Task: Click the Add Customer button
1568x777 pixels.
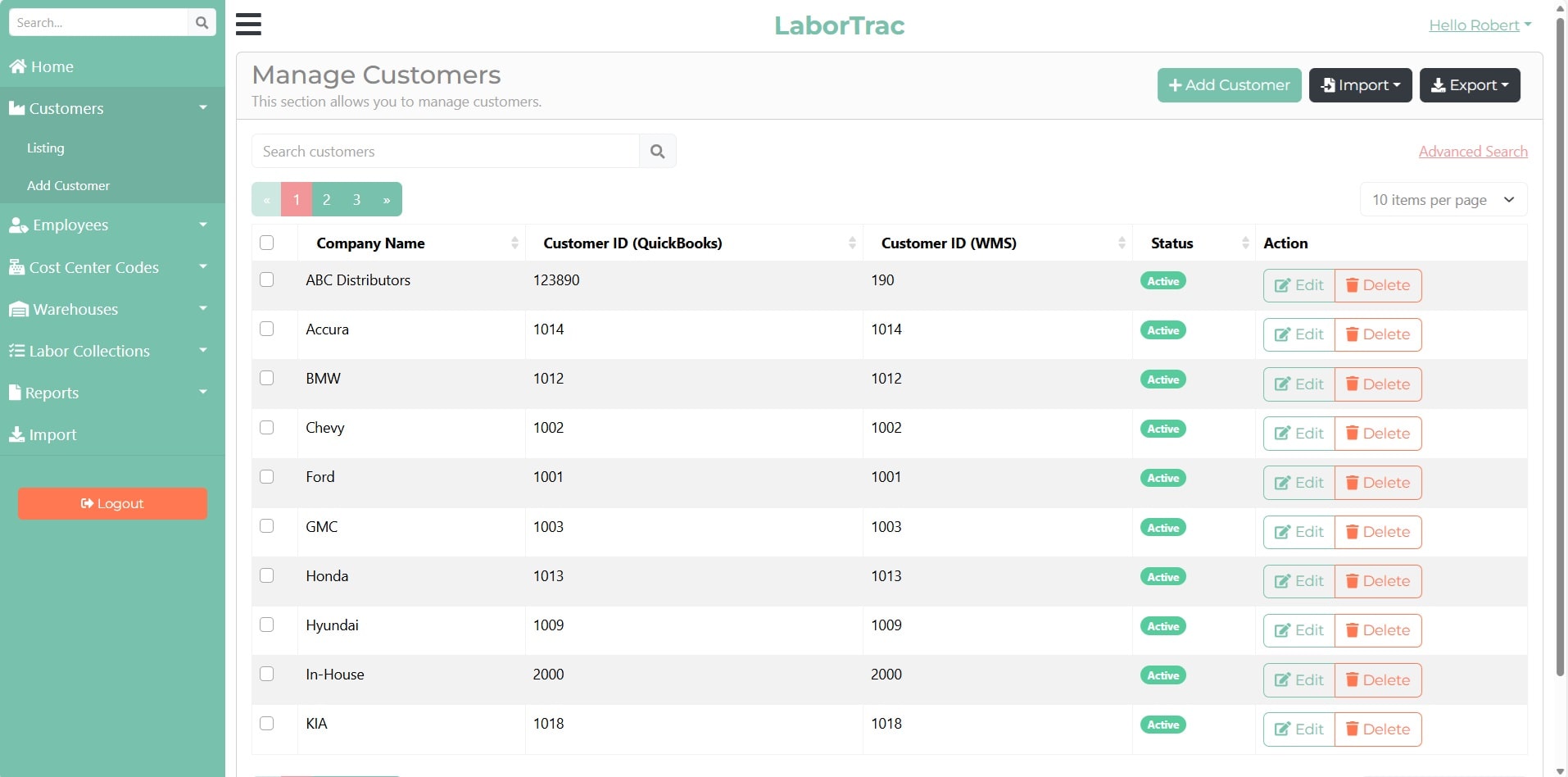Action: pos(1228,85)
